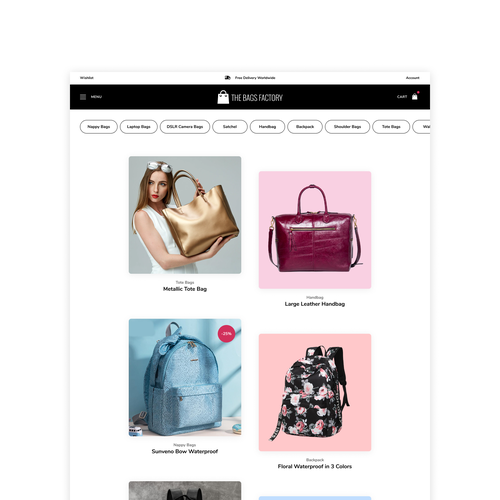Open the Account link
The width and height of the screenshot is (500, 500).
(413, 78)
